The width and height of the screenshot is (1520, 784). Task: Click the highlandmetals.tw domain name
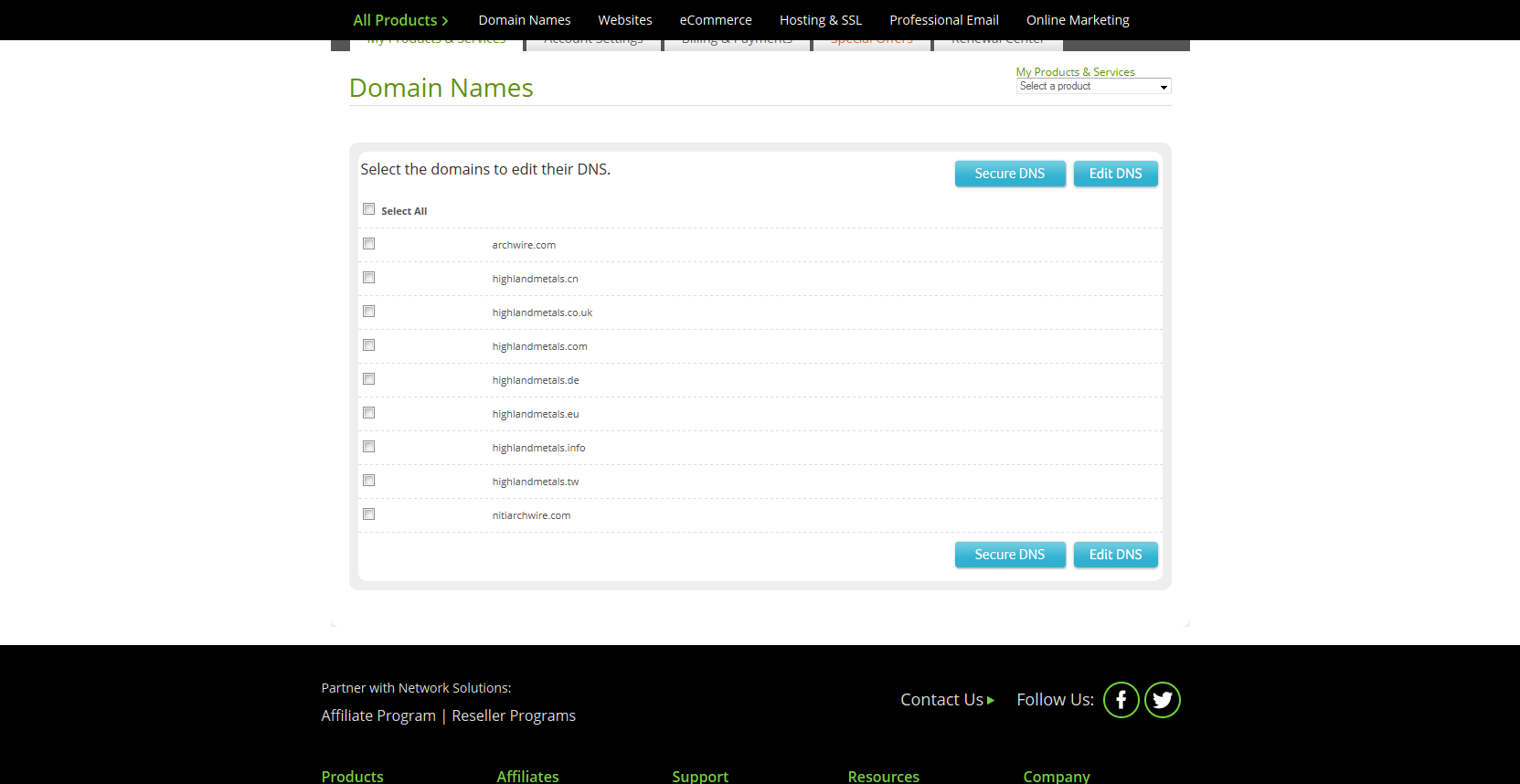coord(536,482)
